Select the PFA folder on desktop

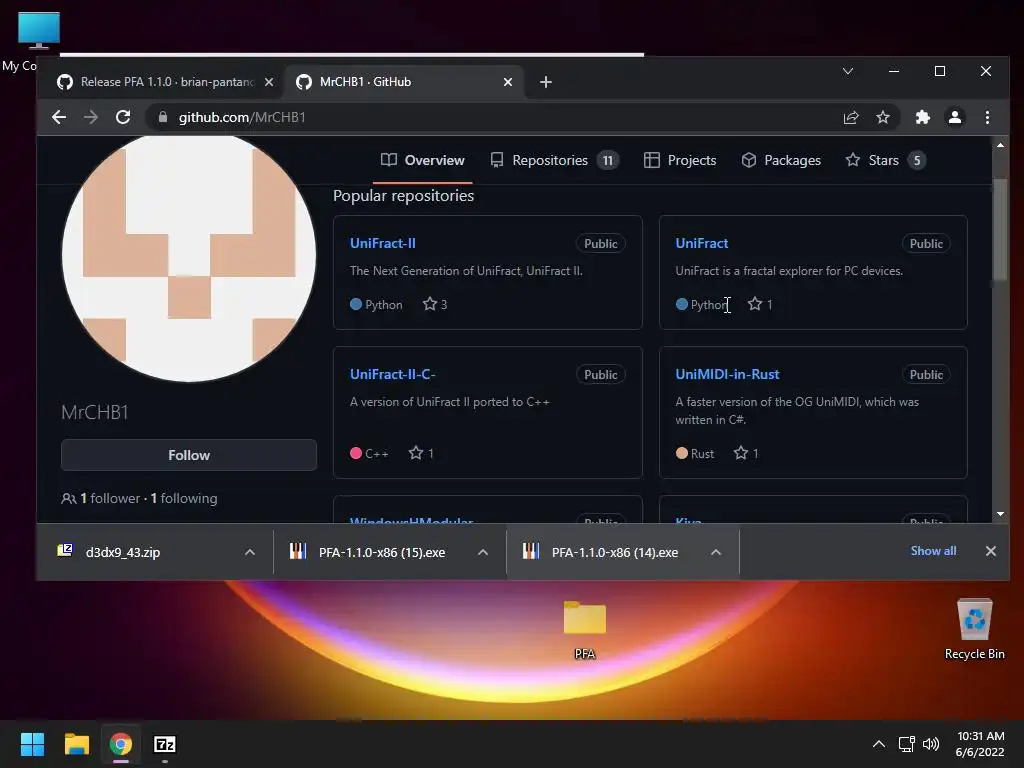[584, 630]
